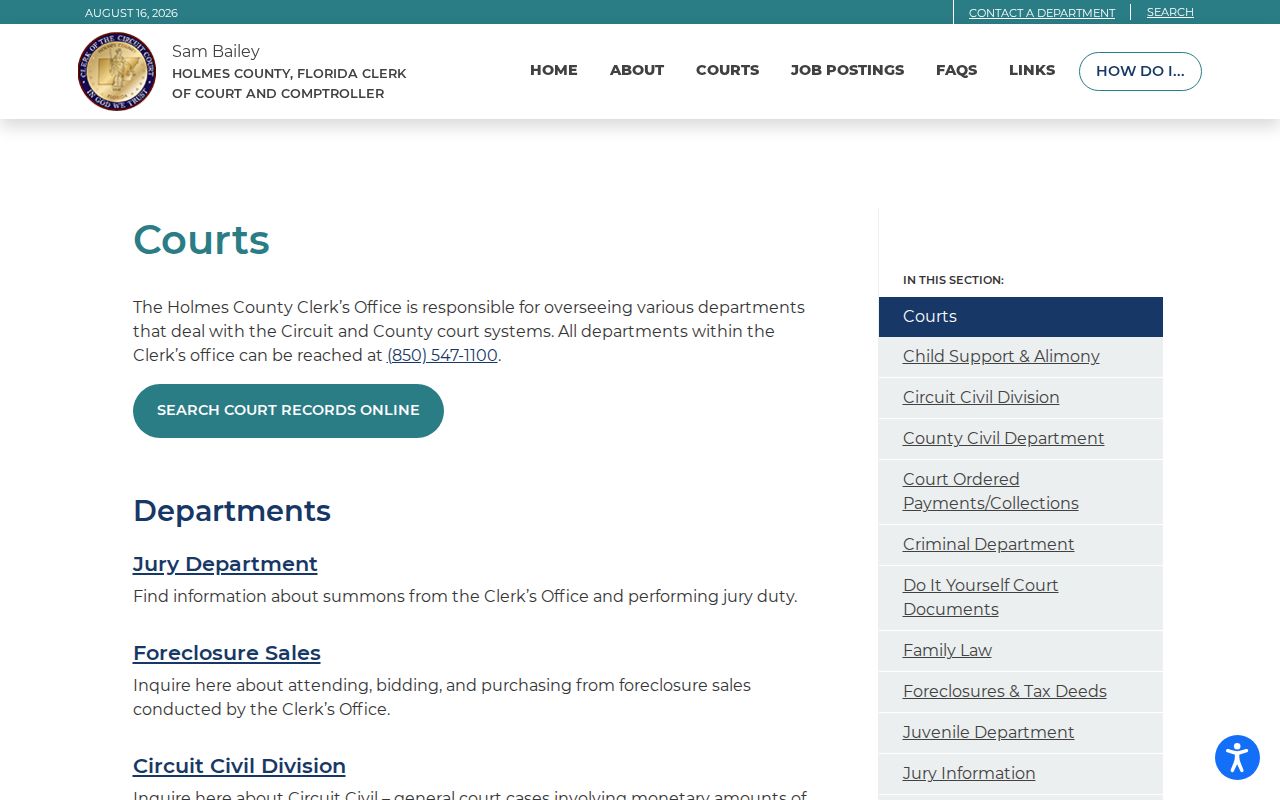The width and height of the screenshot is (1280, 800).
Task: Open the Foreclosure Sales heading link
Action: (227, 653)
